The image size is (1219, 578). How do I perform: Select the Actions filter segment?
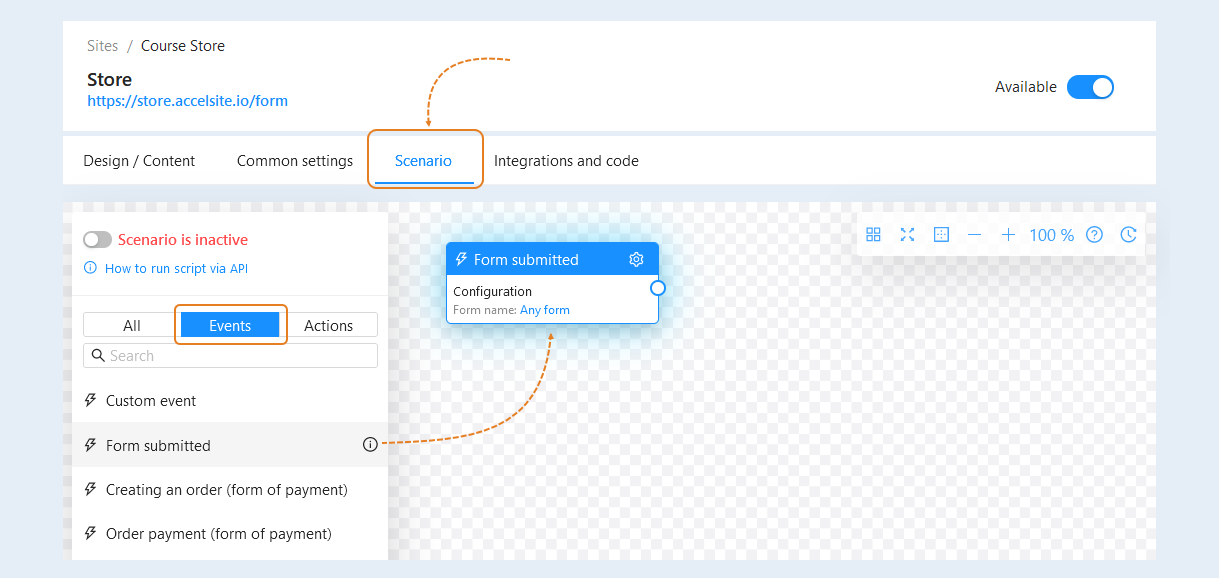tap(328, 325)
